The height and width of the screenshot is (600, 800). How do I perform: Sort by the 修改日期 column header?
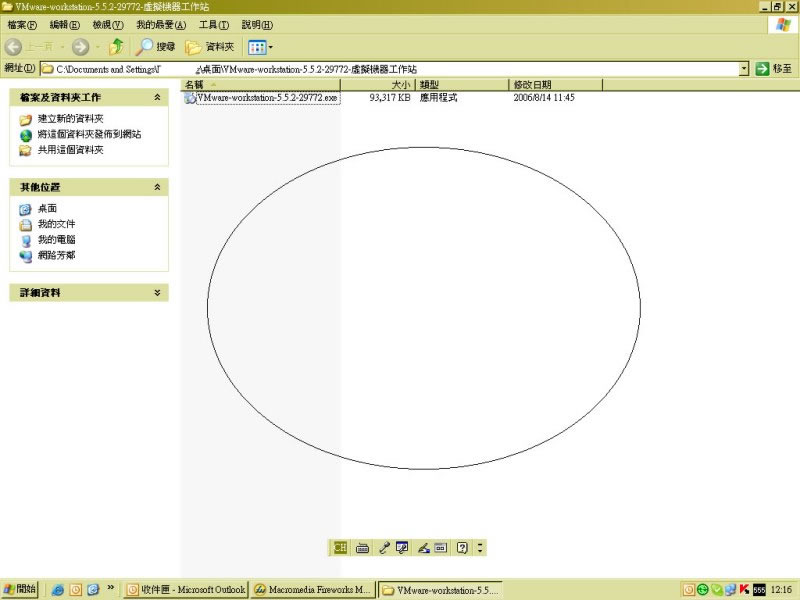coord(556,85)
